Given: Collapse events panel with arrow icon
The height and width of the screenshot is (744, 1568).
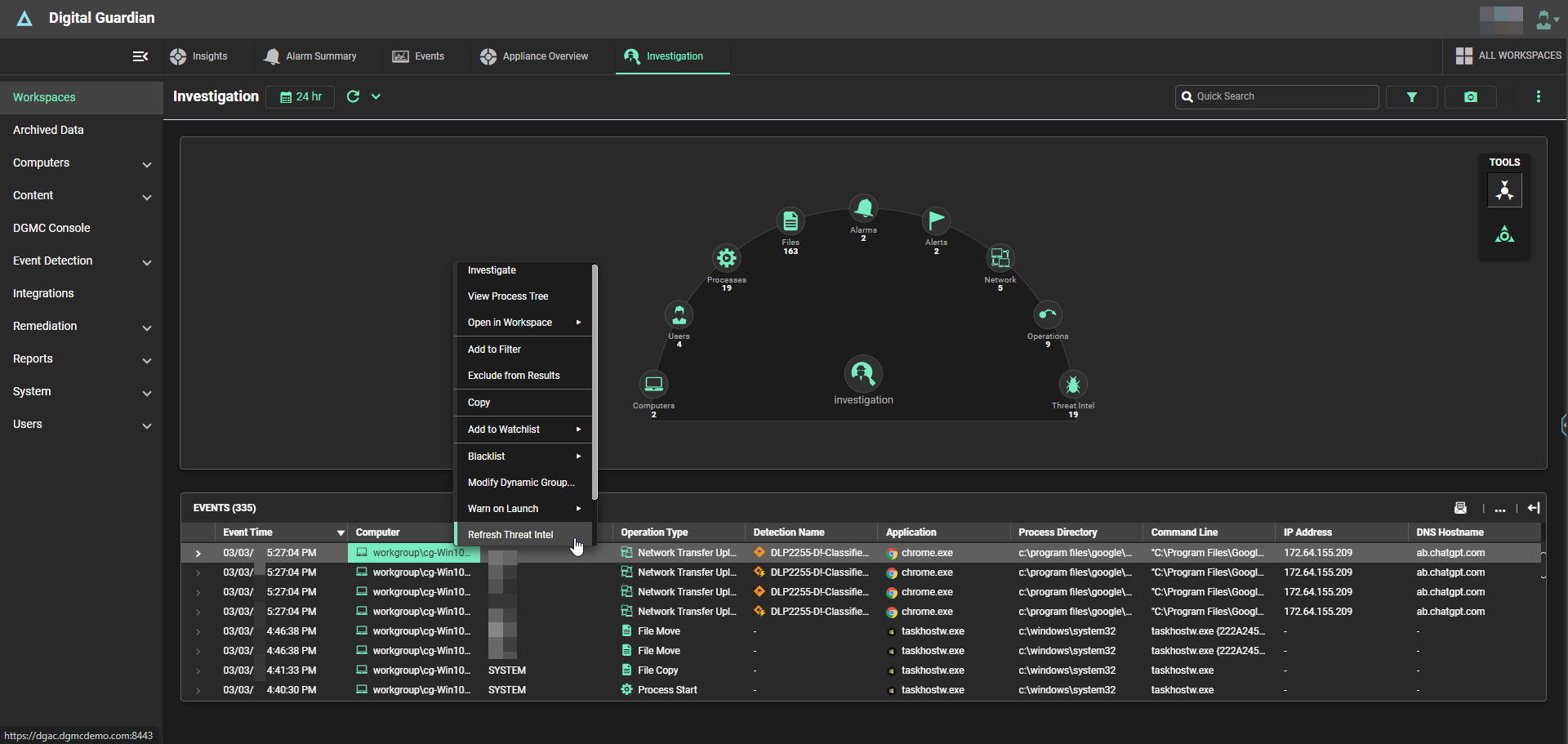Looking at the screenshot, I should [1534, 508].
